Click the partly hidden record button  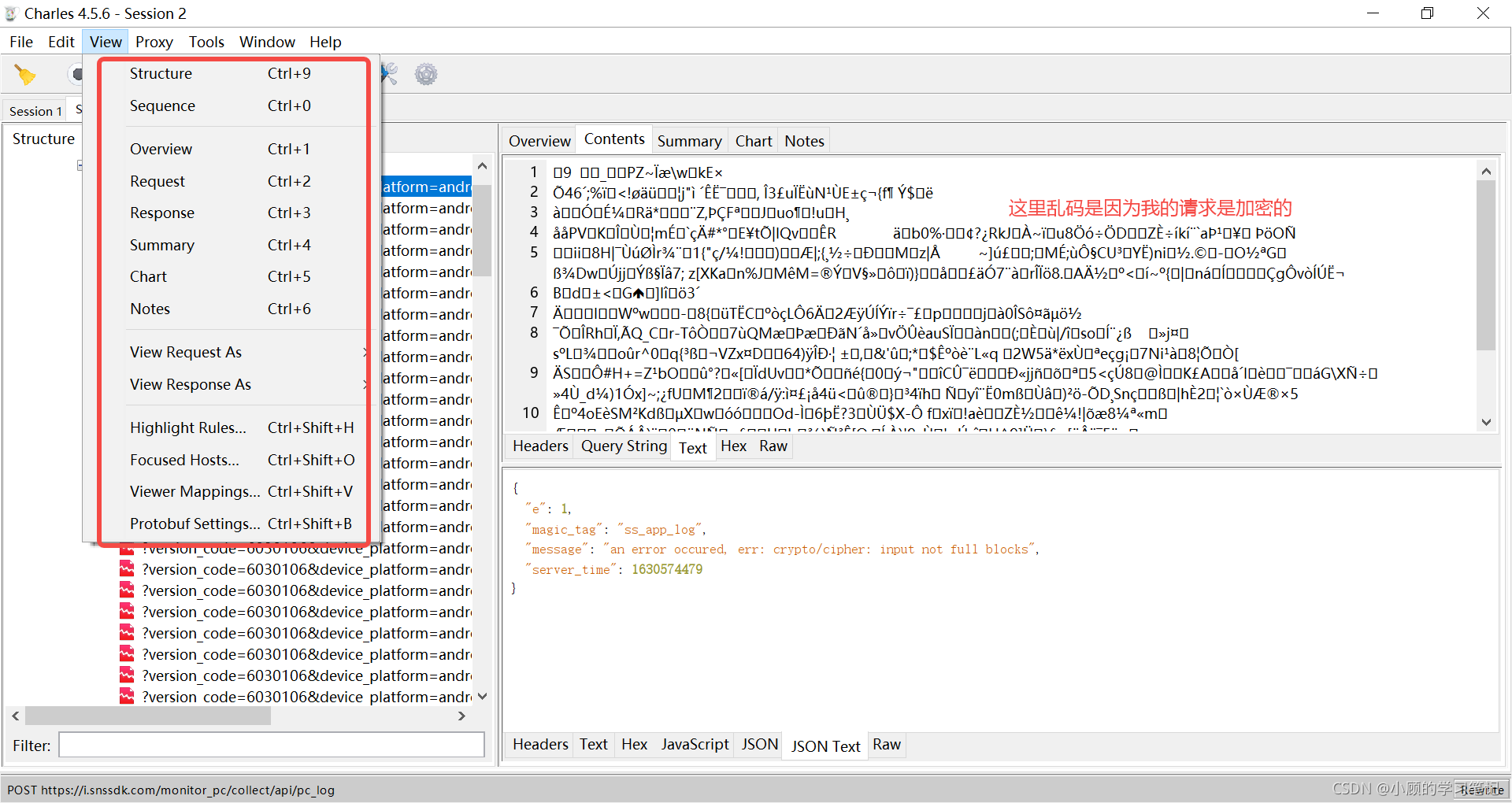[x=76, y=75]
